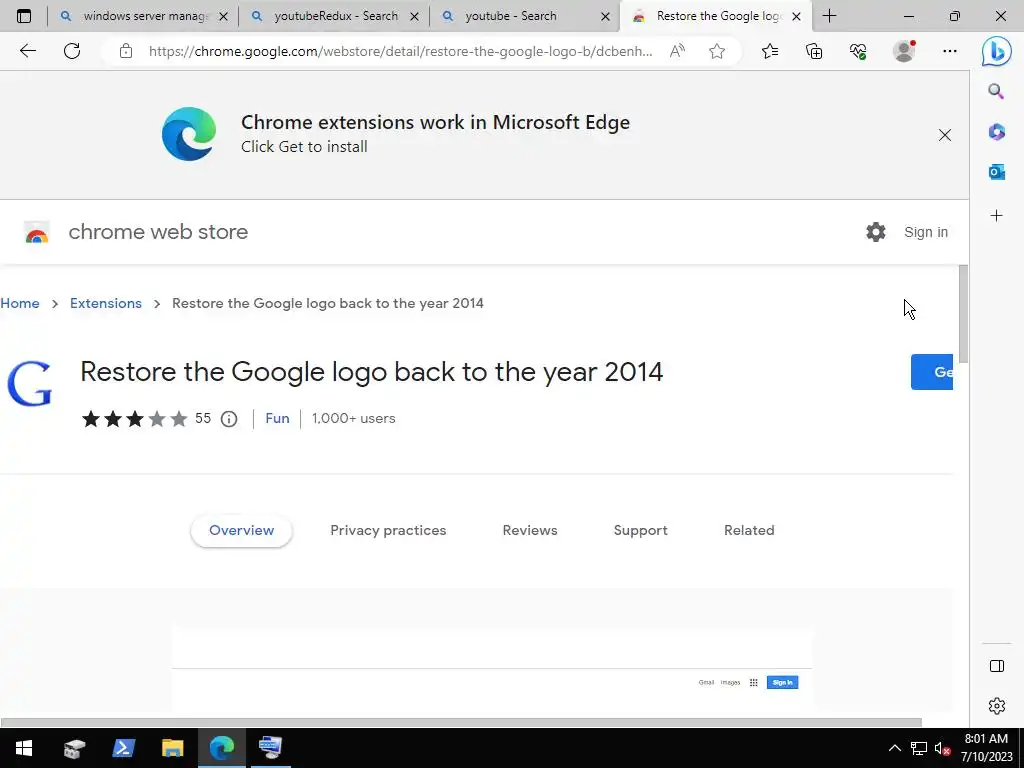Show hidden system tray icons chevron

click(895, 748)
